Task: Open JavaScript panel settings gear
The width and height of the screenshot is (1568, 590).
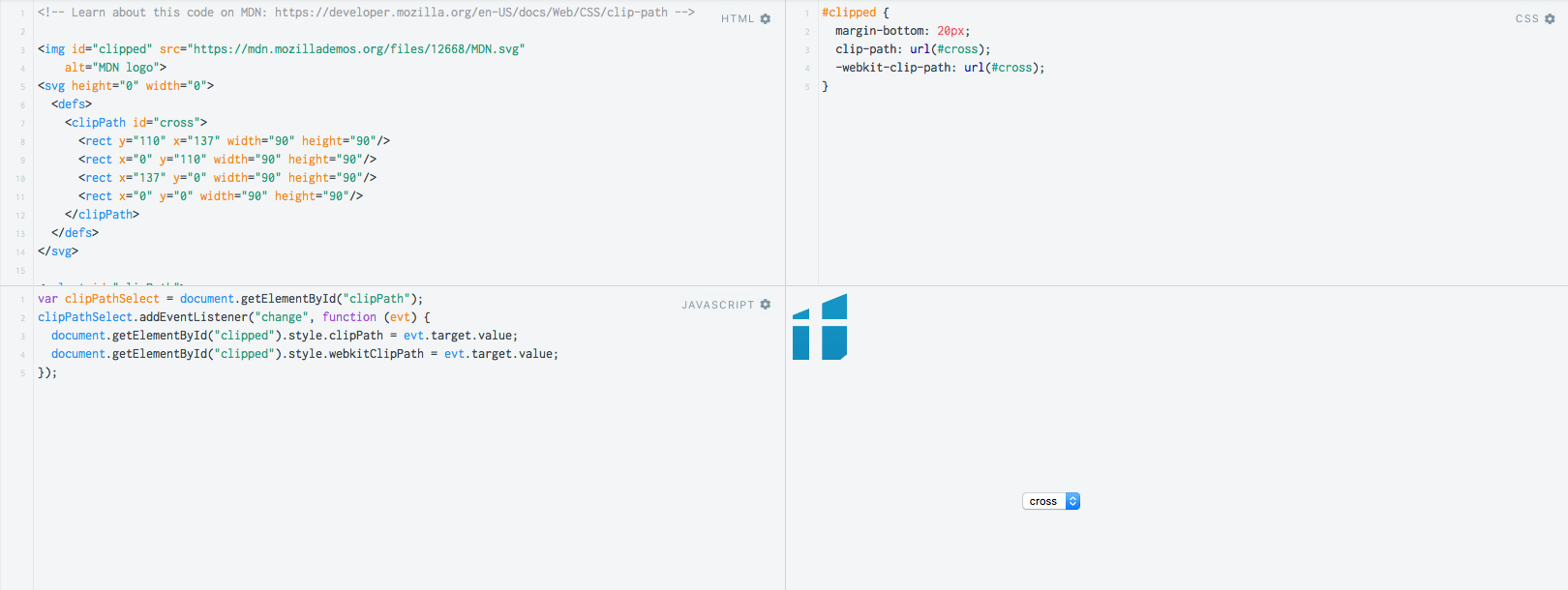Action: tap(766, 305)
